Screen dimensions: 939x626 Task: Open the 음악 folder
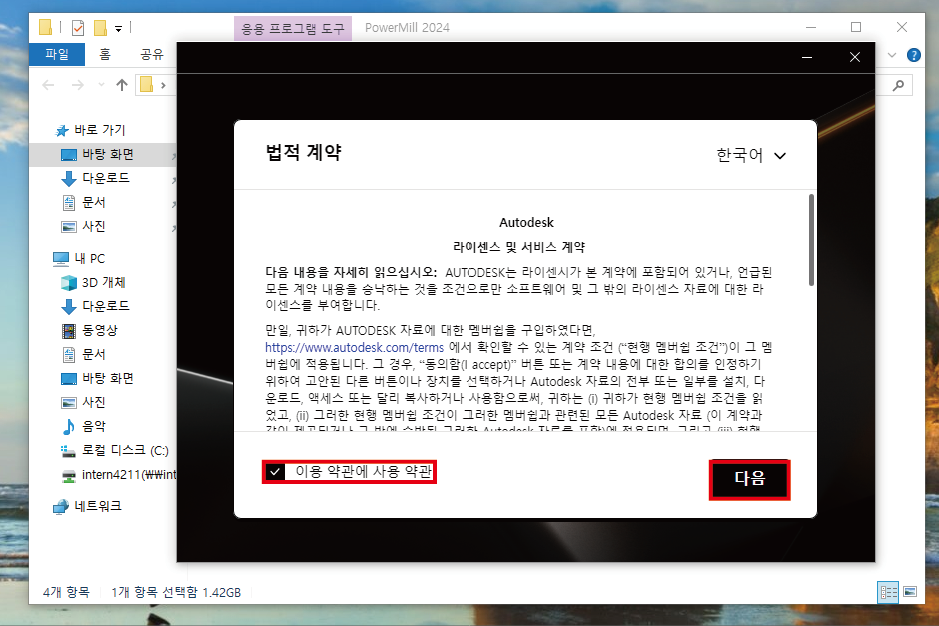click(84, 426)
